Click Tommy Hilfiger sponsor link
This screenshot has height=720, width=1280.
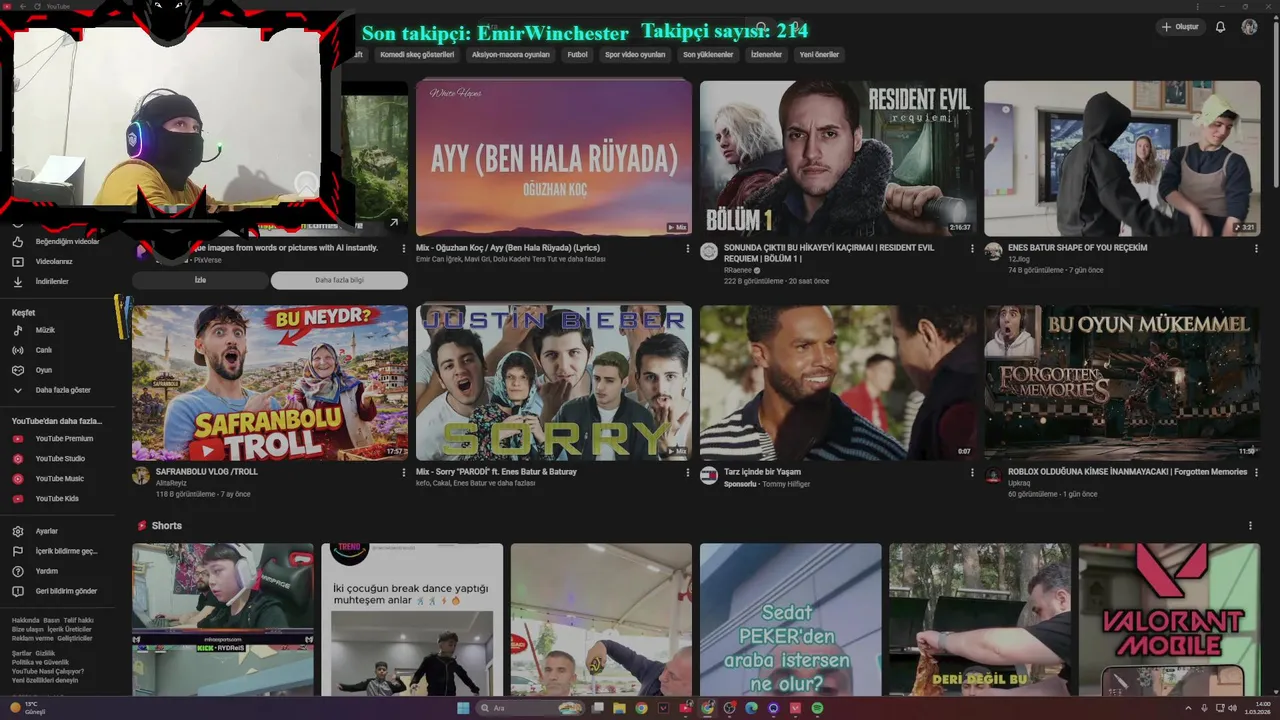tap(786, 484)
